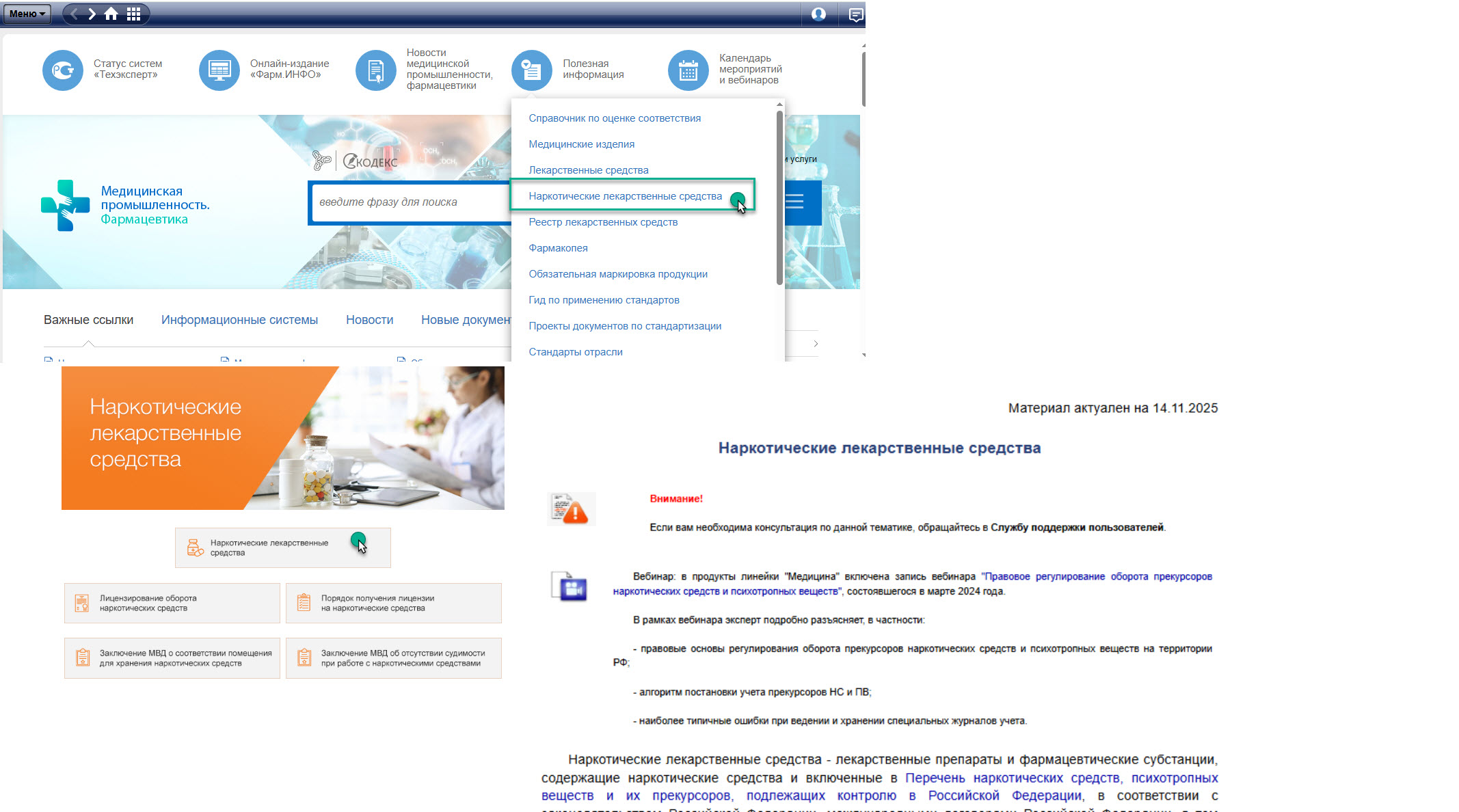Click the Статус систем «Техэксперт» icon
Viewport: 1459px width, 812px height.
(x=63, y=70)
